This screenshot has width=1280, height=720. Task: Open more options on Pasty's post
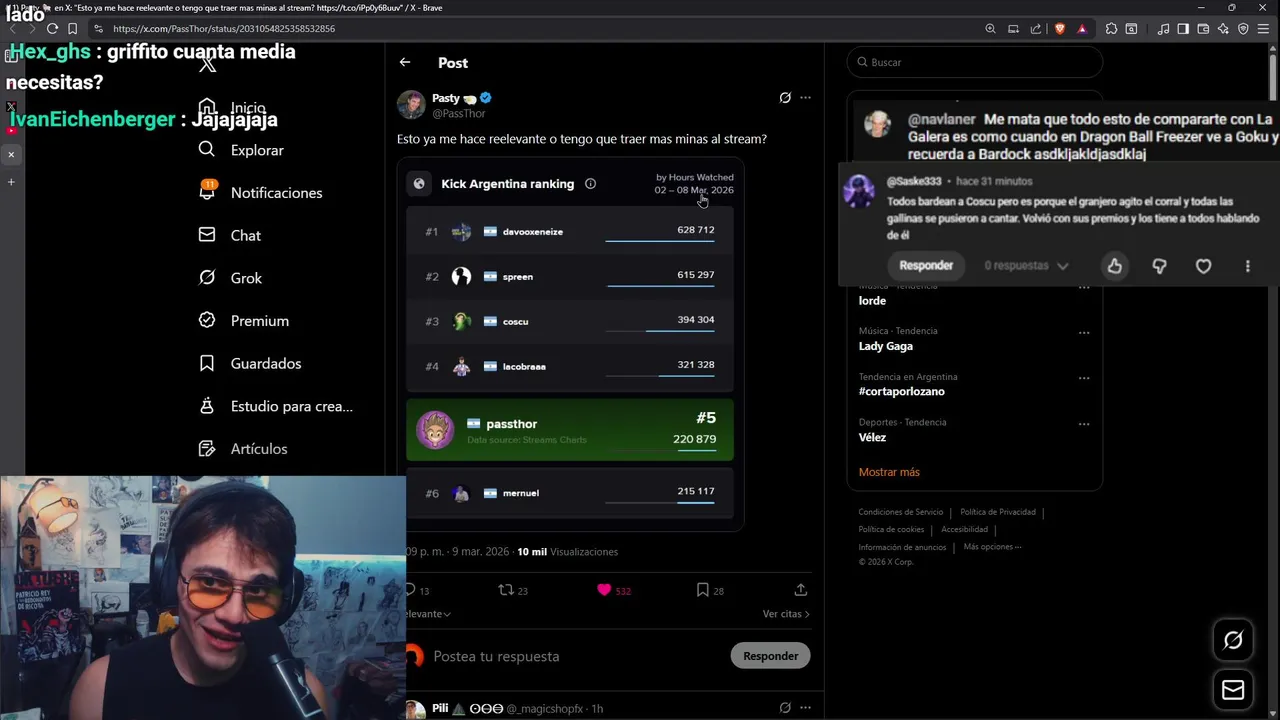(x=805, y=98)
